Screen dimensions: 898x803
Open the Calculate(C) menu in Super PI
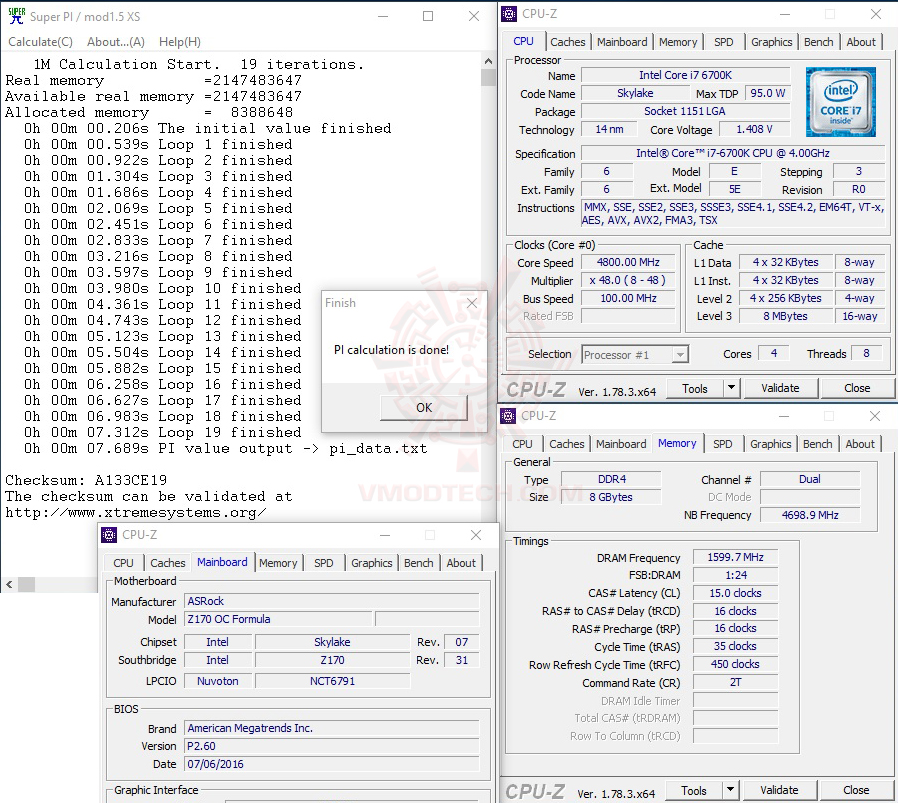point(40,42)
